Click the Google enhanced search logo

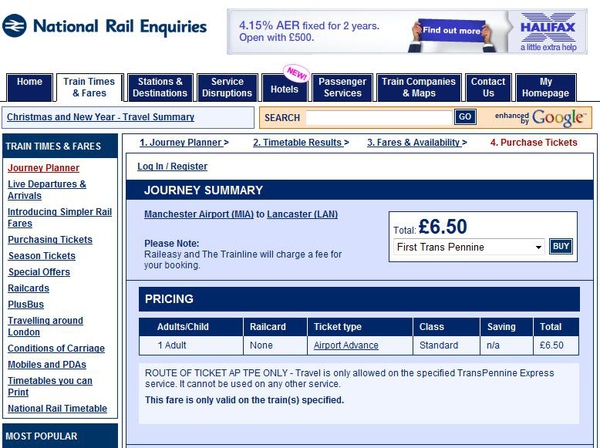point(540,117)
